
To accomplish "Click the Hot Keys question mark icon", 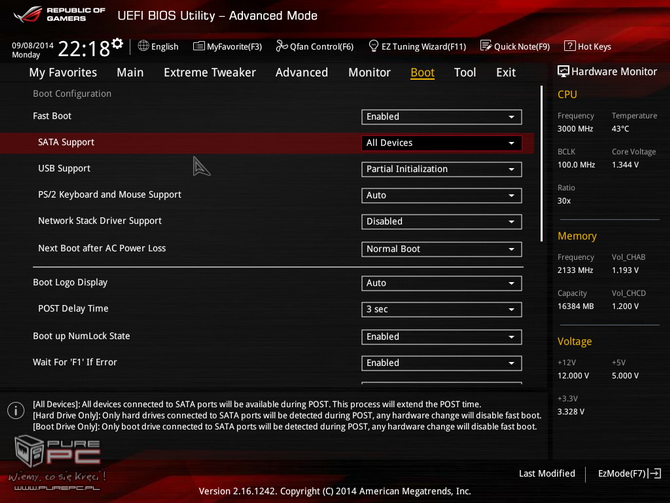I will click(570, 46).
